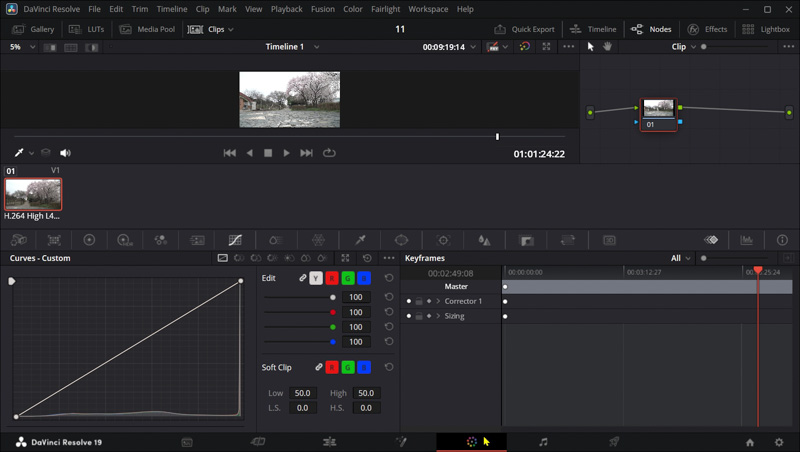Open the Qualifier eyedropper palette

click(x=360, y=240)
